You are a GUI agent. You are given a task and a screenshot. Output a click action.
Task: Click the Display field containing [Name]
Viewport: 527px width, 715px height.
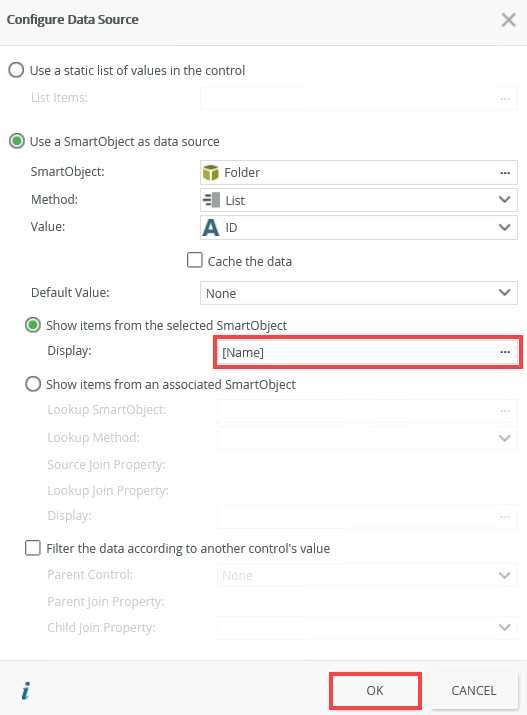coord(367,352)
